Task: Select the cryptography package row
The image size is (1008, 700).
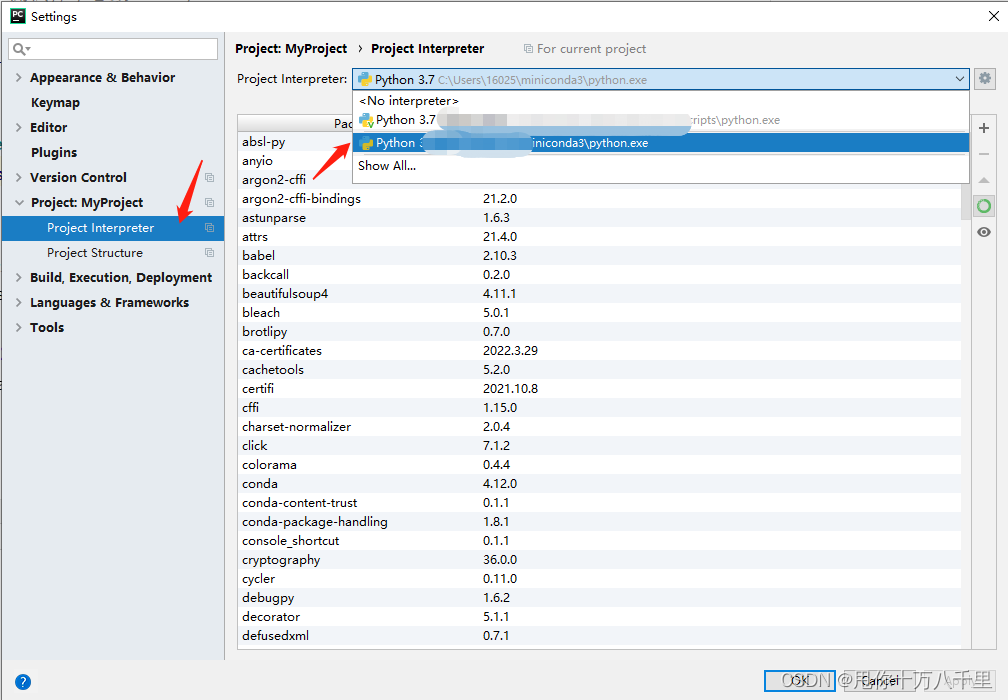Action: pyautogui.click(x=599, y=560)
